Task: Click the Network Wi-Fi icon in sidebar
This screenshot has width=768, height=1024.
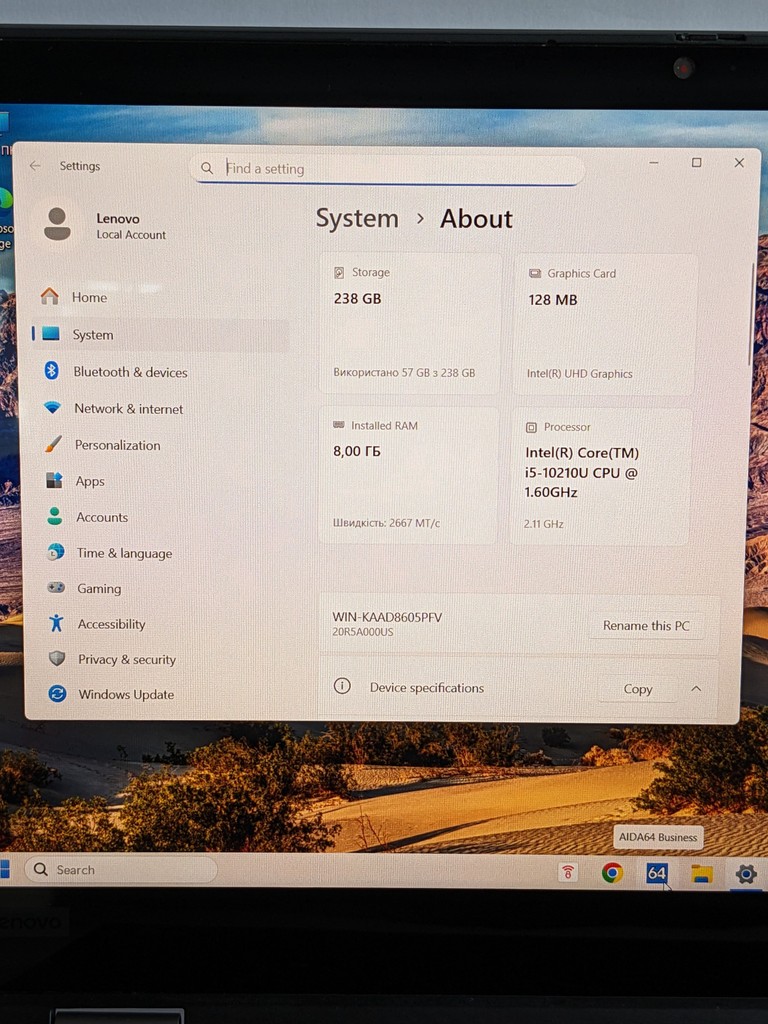Action: [52, 408]
